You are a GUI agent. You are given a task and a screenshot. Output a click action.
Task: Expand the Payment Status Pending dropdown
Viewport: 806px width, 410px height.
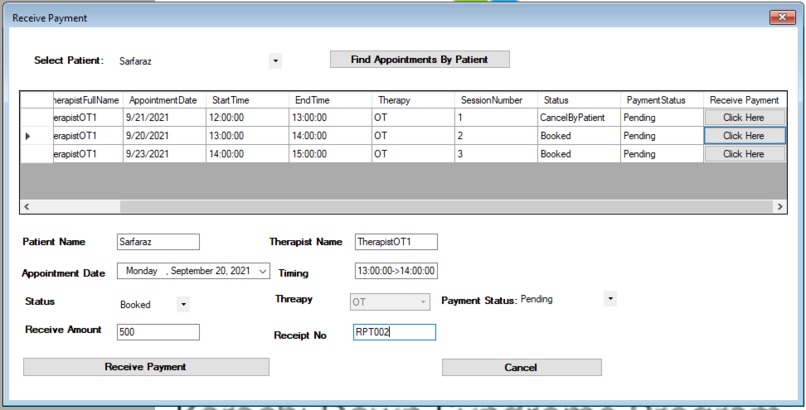point(610,299)
